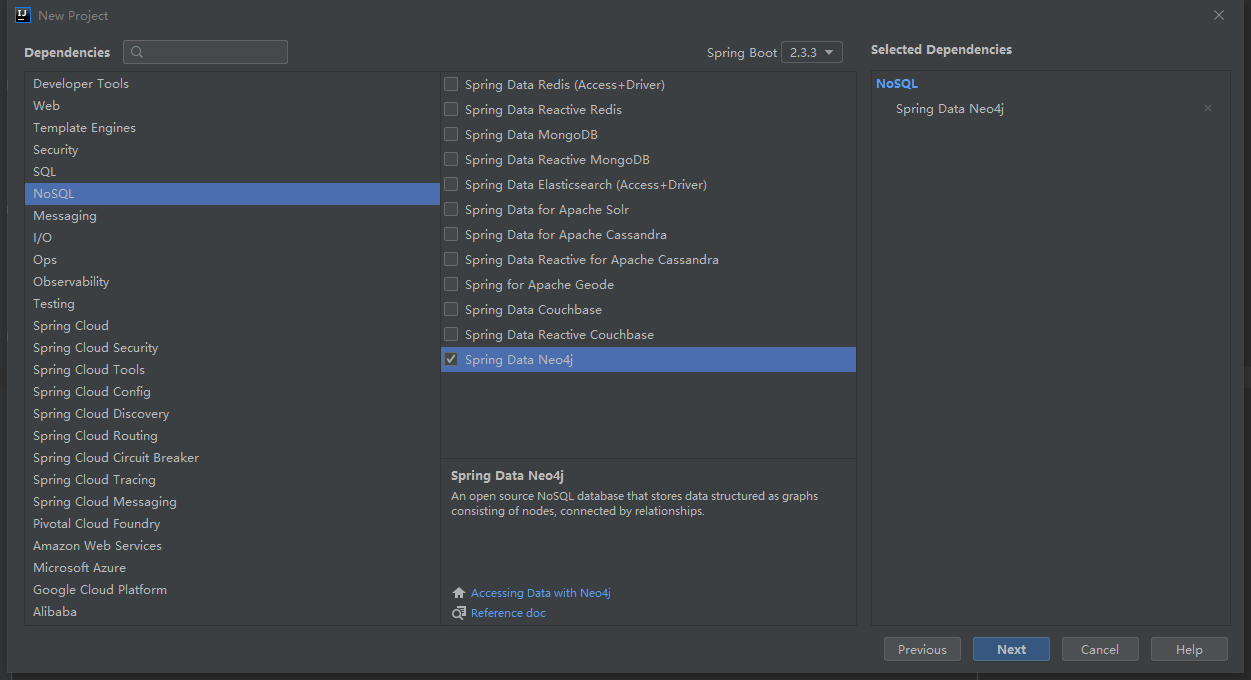Click the home icon beside Accessing Data with Neo4j
Image resolution: width=1251 pixels, height=680 pixels.
point(457,592)
